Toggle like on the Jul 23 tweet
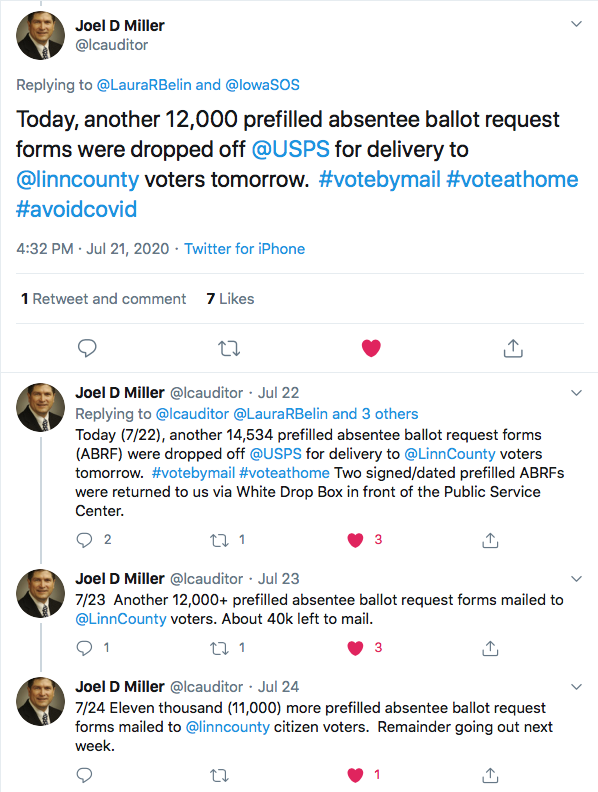The height and width of the screenshot is (792, 598). pos(356,648)
